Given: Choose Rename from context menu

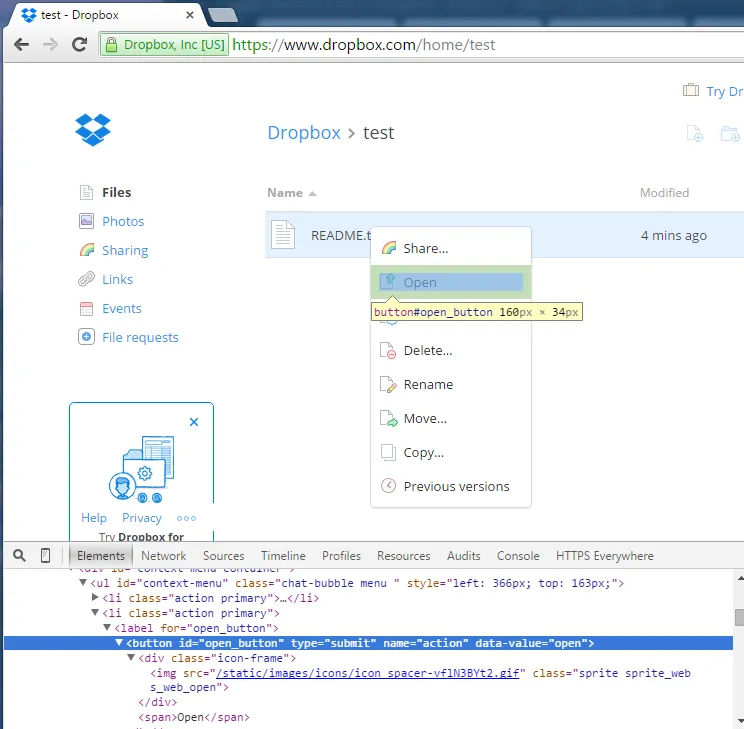Looking at the screenshot, I should point(451,384).
